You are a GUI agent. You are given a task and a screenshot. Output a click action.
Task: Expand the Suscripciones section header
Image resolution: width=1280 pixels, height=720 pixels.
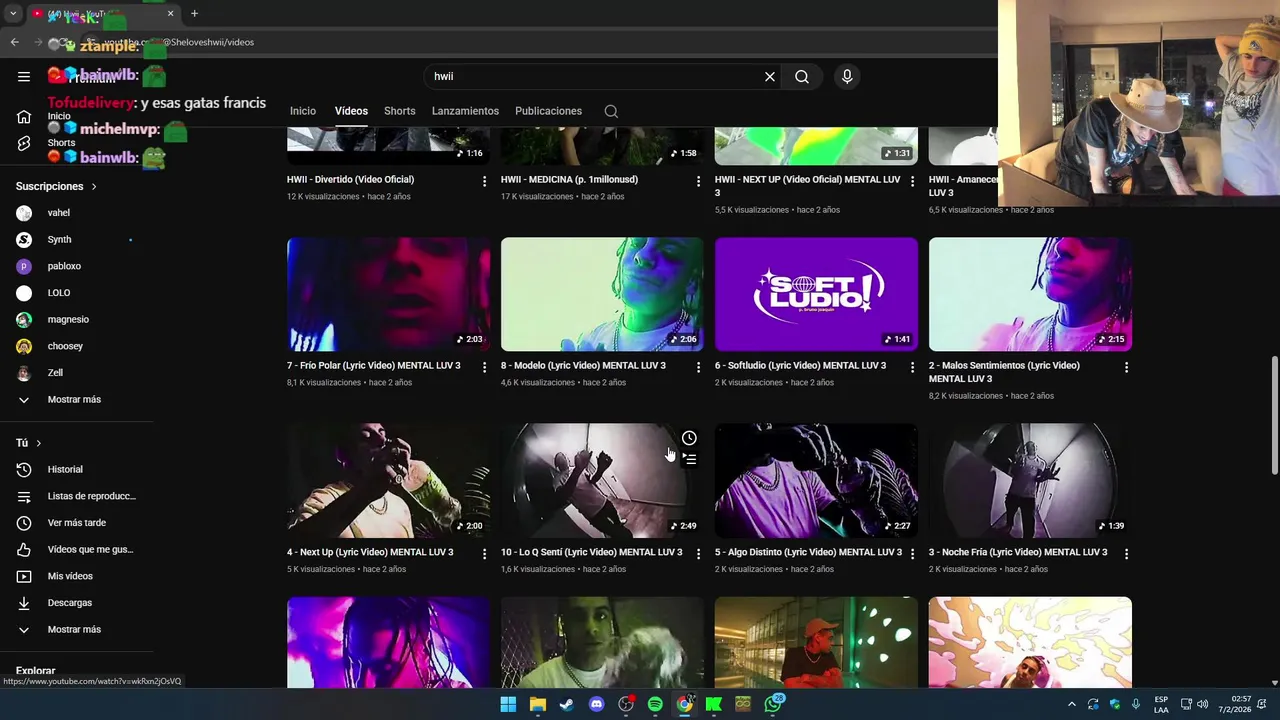pyautogui.click(x=57, y=186)
